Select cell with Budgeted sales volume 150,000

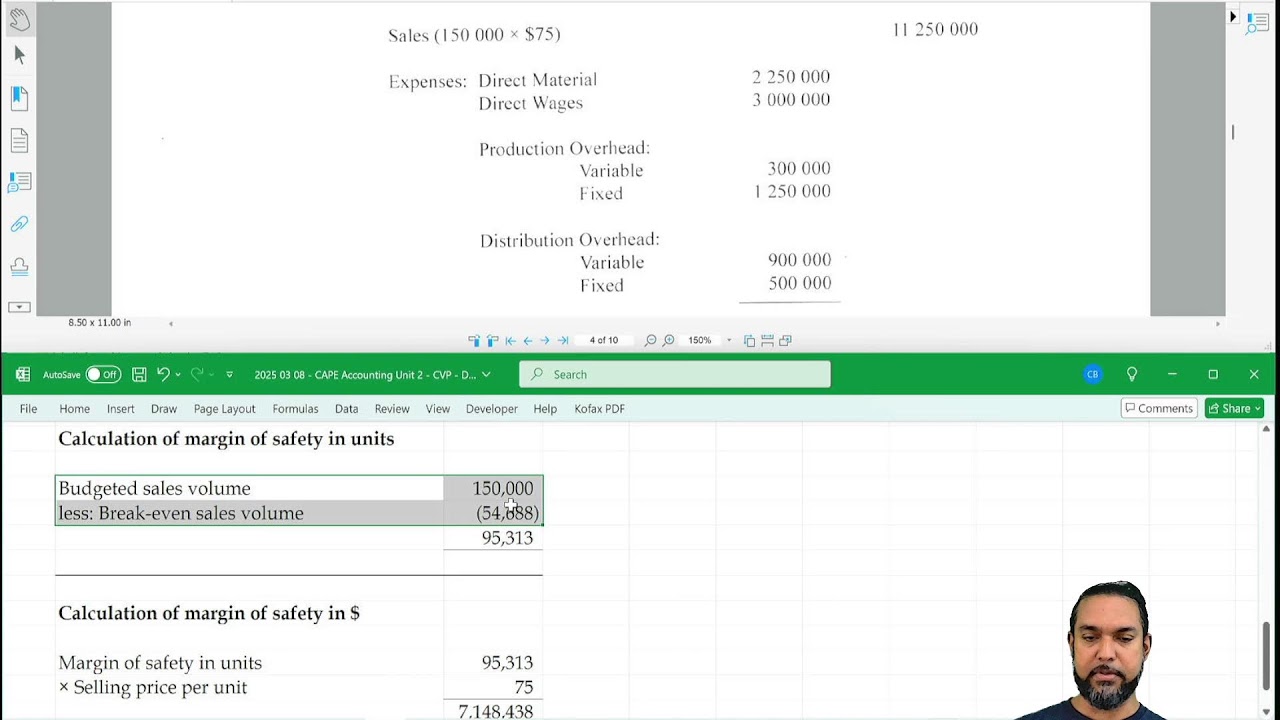(x=494, y=489)
